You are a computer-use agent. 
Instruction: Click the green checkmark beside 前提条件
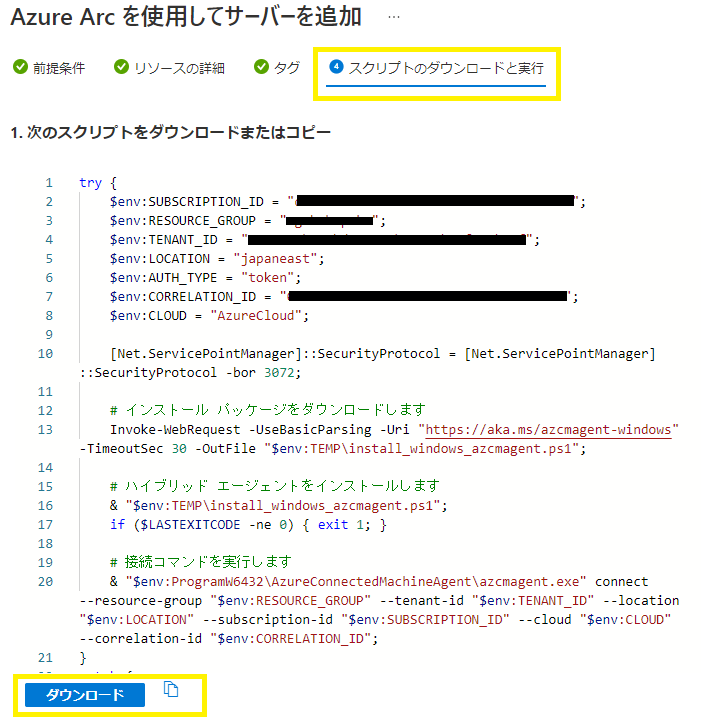point(20,67)
